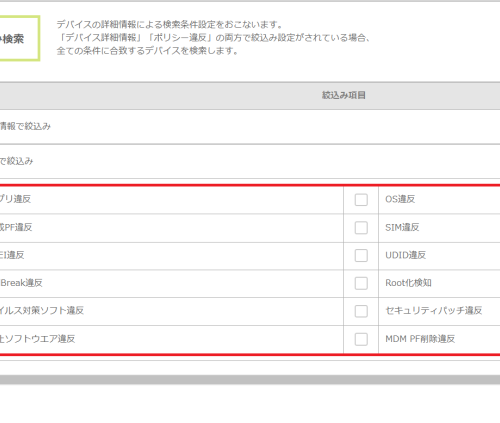Click the セキュリティパッチ違反 label

[x=434, y=311]
